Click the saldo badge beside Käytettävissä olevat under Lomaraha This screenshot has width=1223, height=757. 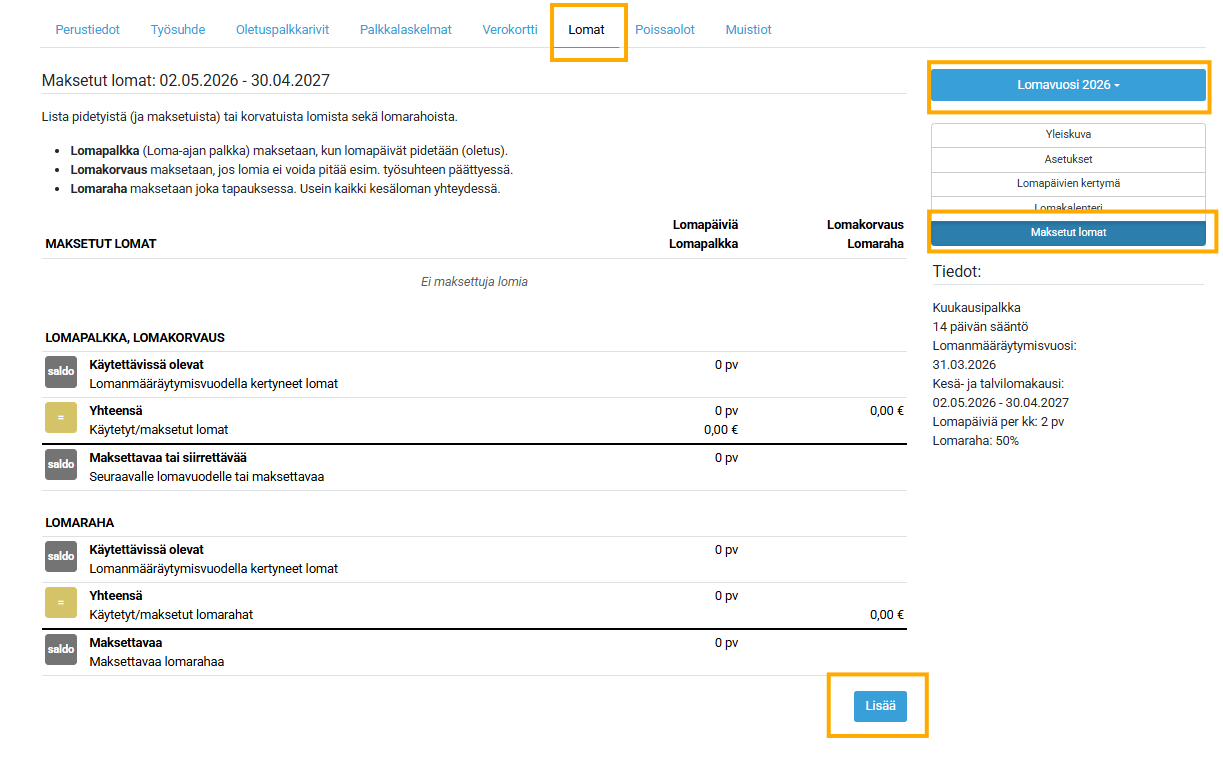(61, 557)
